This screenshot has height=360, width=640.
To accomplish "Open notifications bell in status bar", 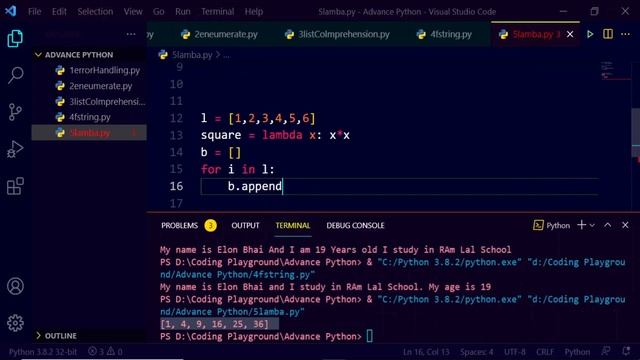I will pyautogui.click(x=626, y=351).
